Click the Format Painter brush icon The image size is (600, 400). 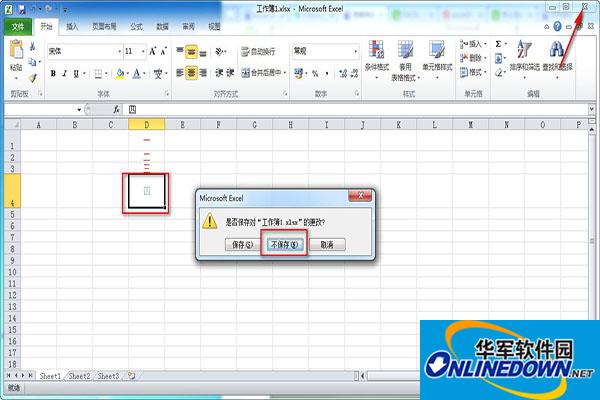pyautogui.click(x=33, y=78)
